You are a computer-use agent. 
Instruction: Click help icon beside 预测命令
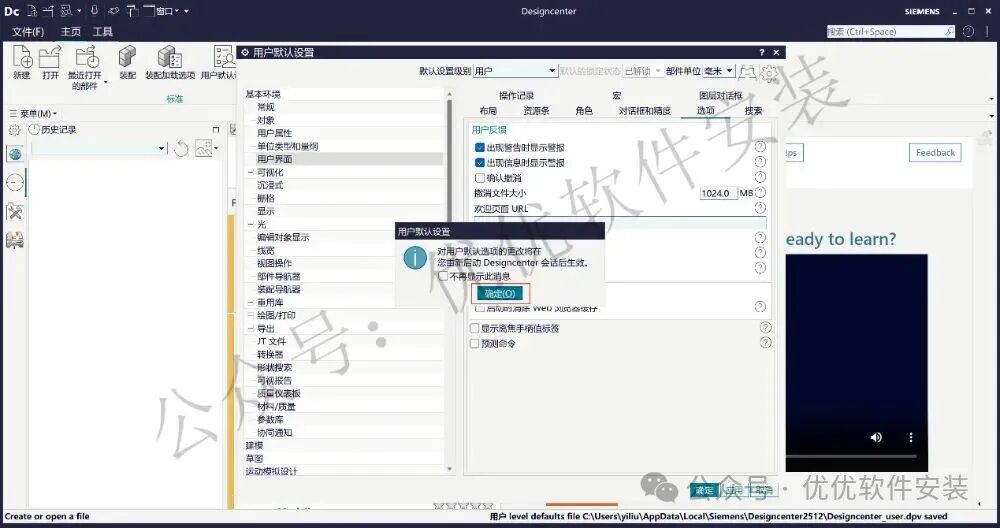(x=765, y=343)
